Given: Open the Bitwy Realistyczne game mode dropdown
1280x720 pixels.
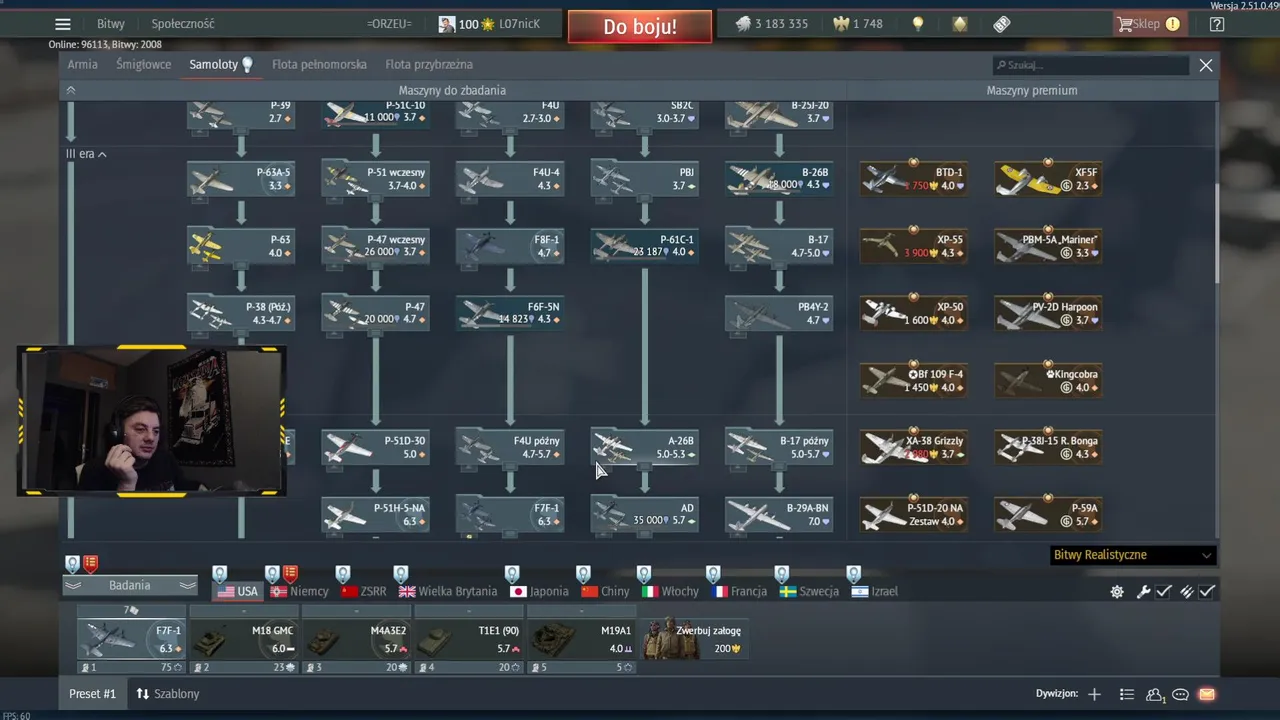Looking at the screenshot, I should point(1132,555).
